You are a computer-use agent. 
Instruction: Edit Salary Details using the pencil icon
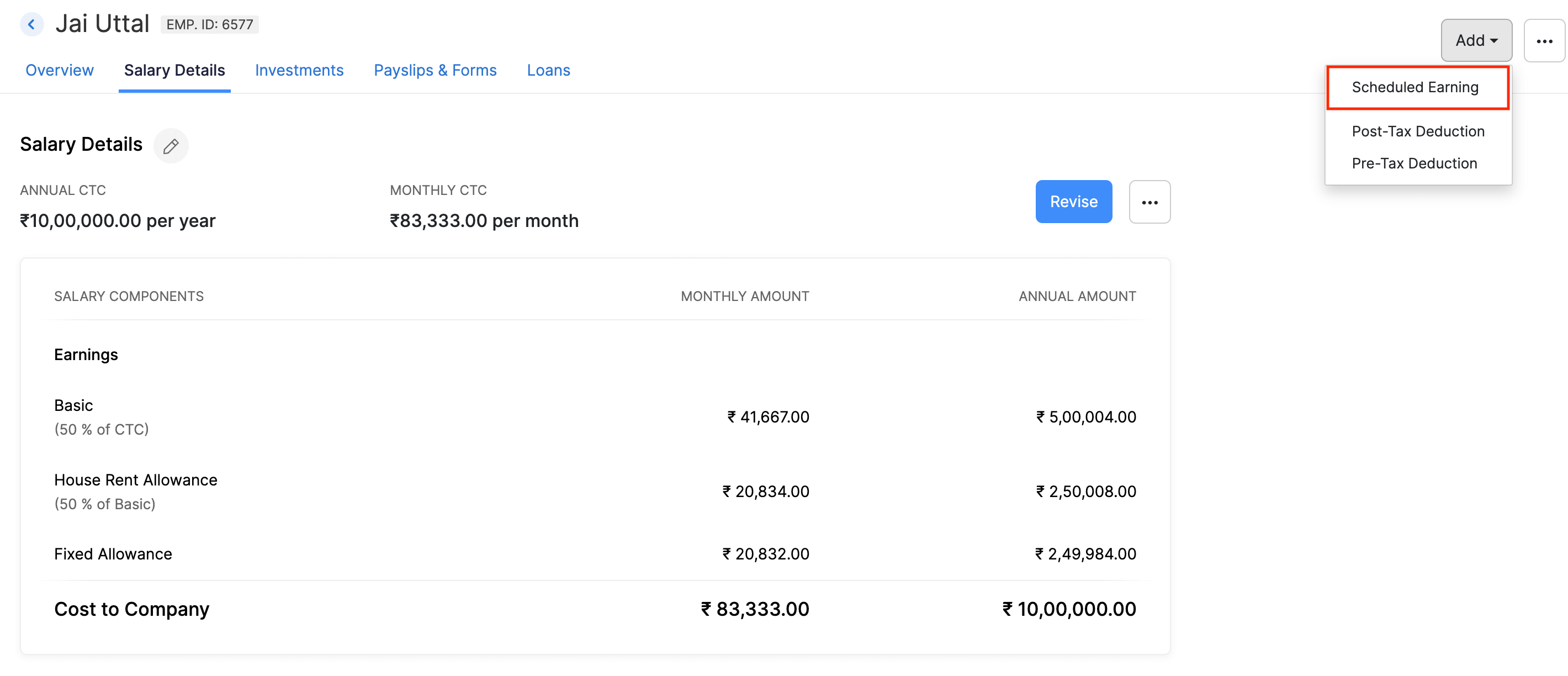(x=171, y=146)
